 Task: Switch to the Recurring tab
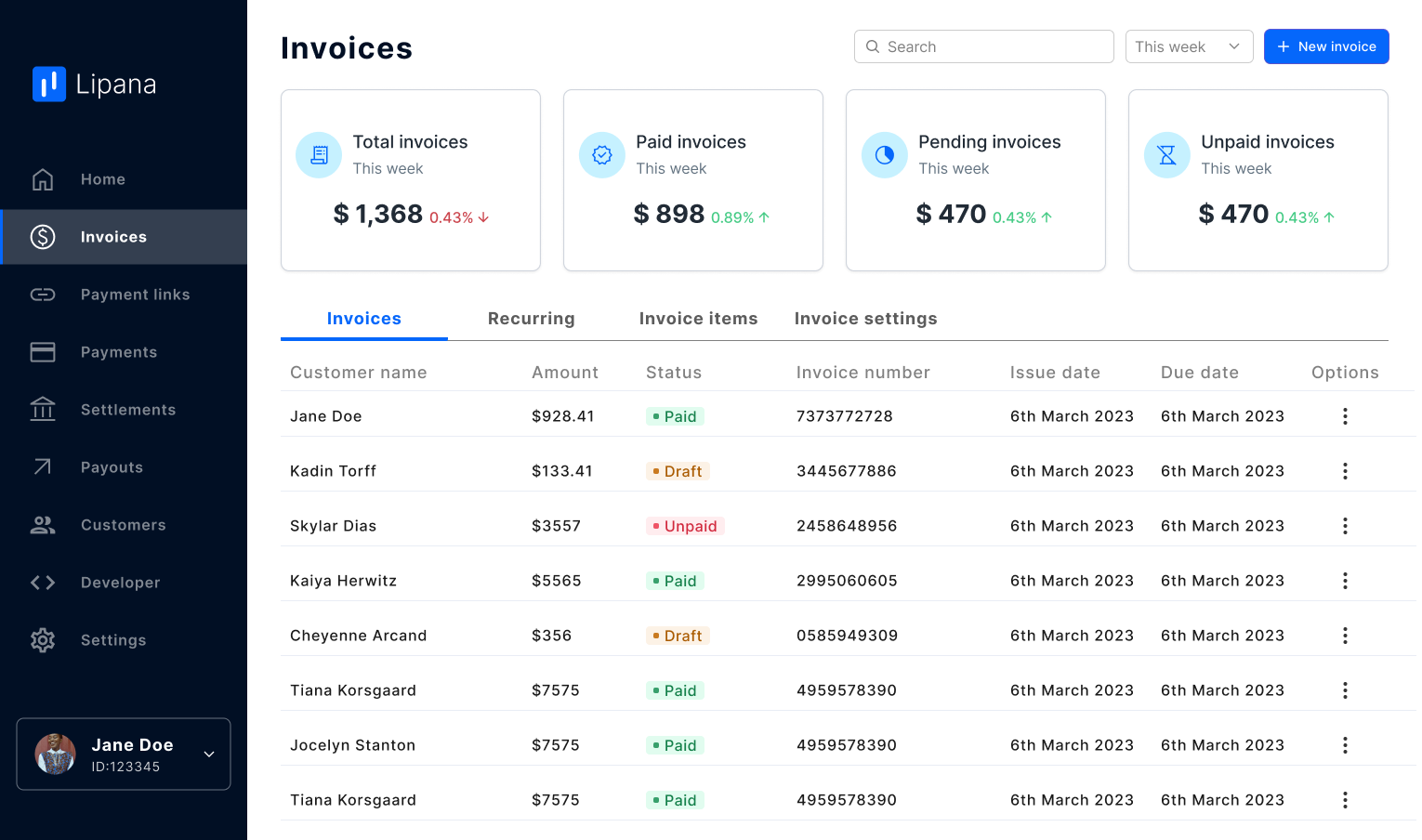(531, 319)
